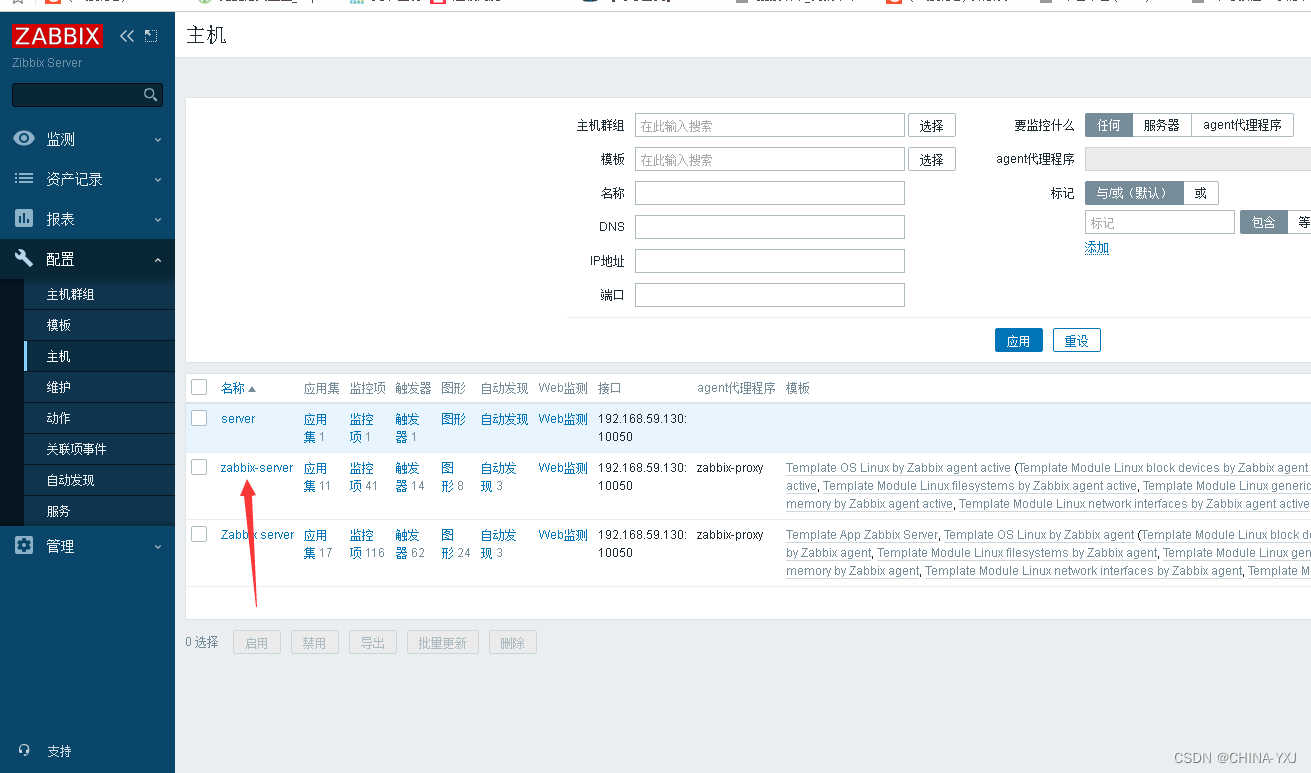Open Template App Zabbix Server link
The image size is (1311, 773).
pos(862,535)
